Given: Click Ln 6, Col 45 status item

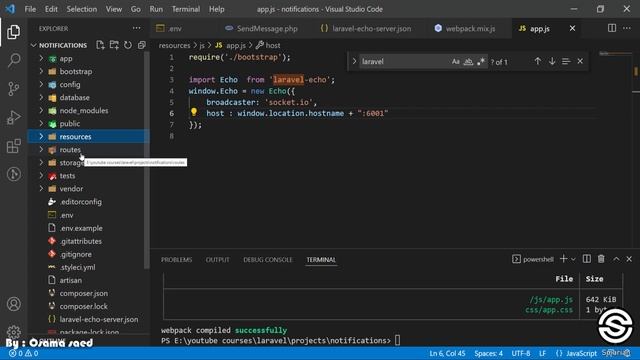Looking at the screenshot, I should point(447,353).
